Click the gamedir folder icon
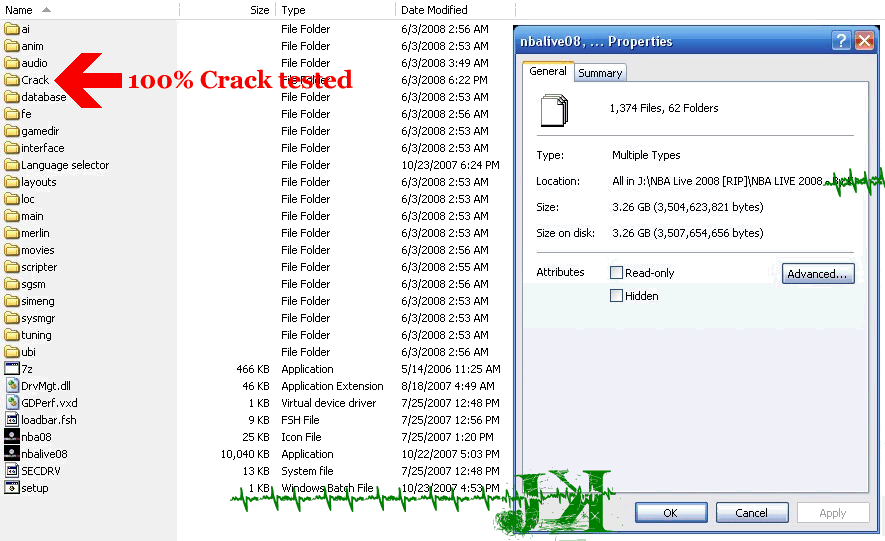Image resolution: width=885 pixels, height=541 pixels. (x=12, y=131)
